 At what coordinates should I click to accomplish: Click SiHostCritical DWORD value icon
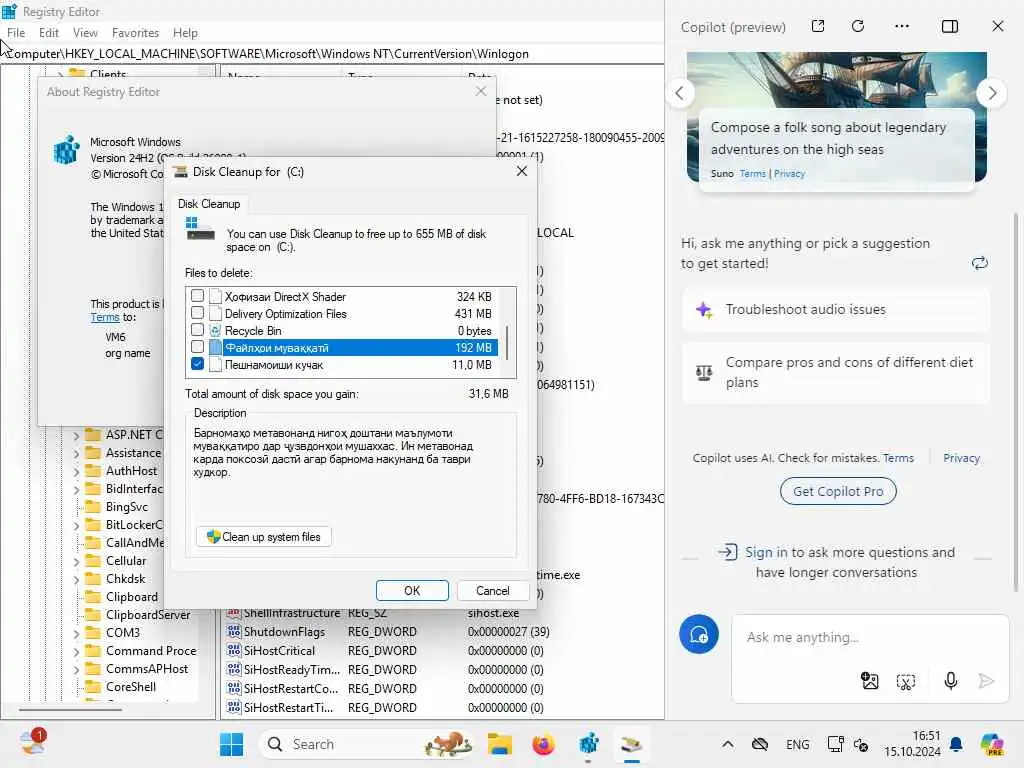pos(233,650)
